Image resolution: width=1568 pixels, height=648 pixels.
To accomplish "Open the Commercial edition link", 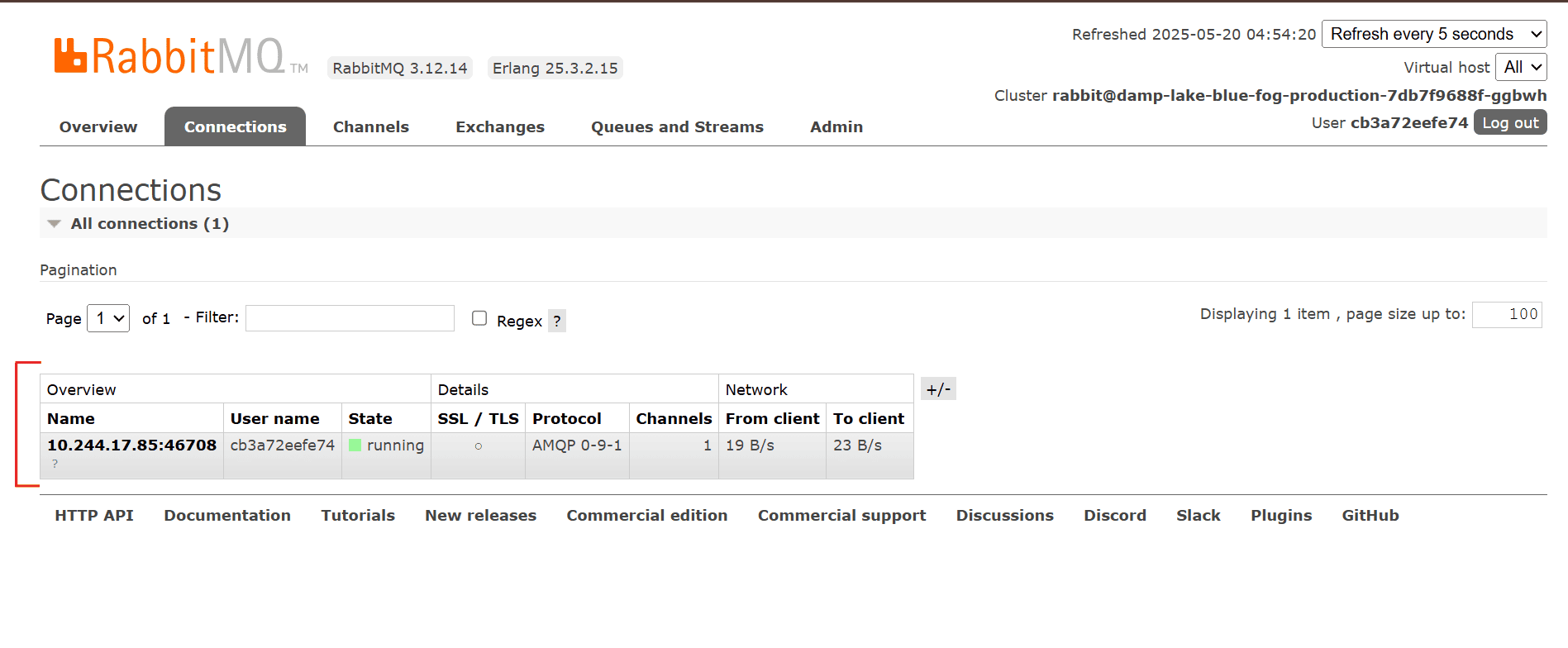I will coord(647,515).
